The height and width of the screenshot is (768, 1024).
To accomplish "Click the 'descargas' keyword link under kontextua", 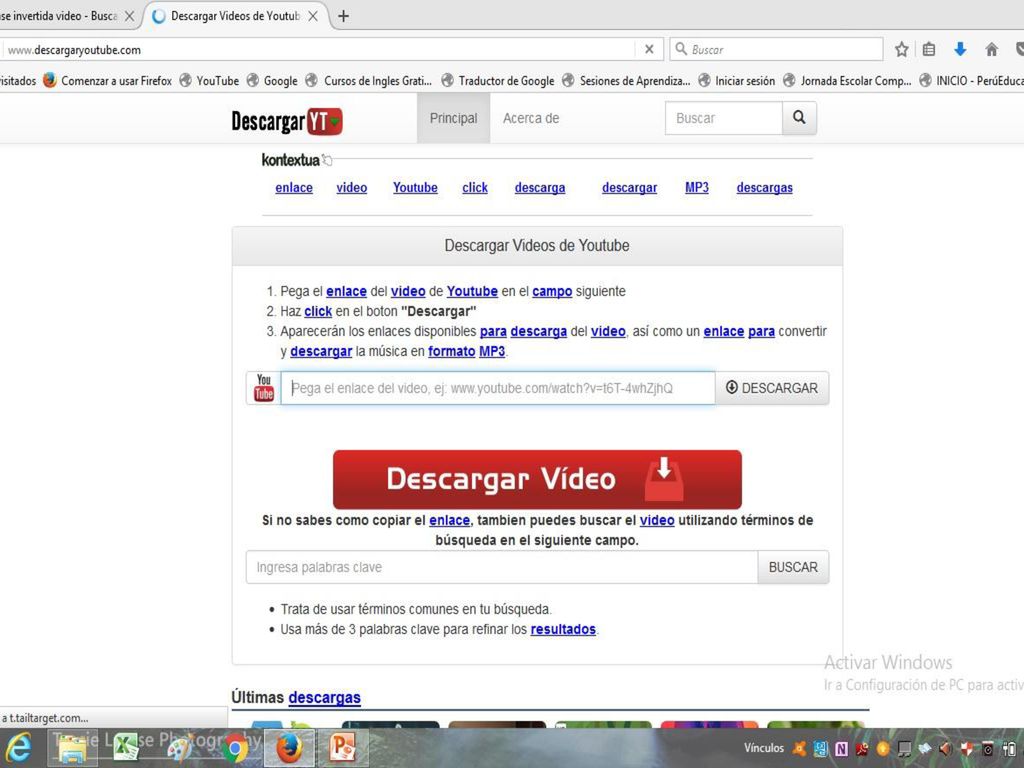I will 765,188.
